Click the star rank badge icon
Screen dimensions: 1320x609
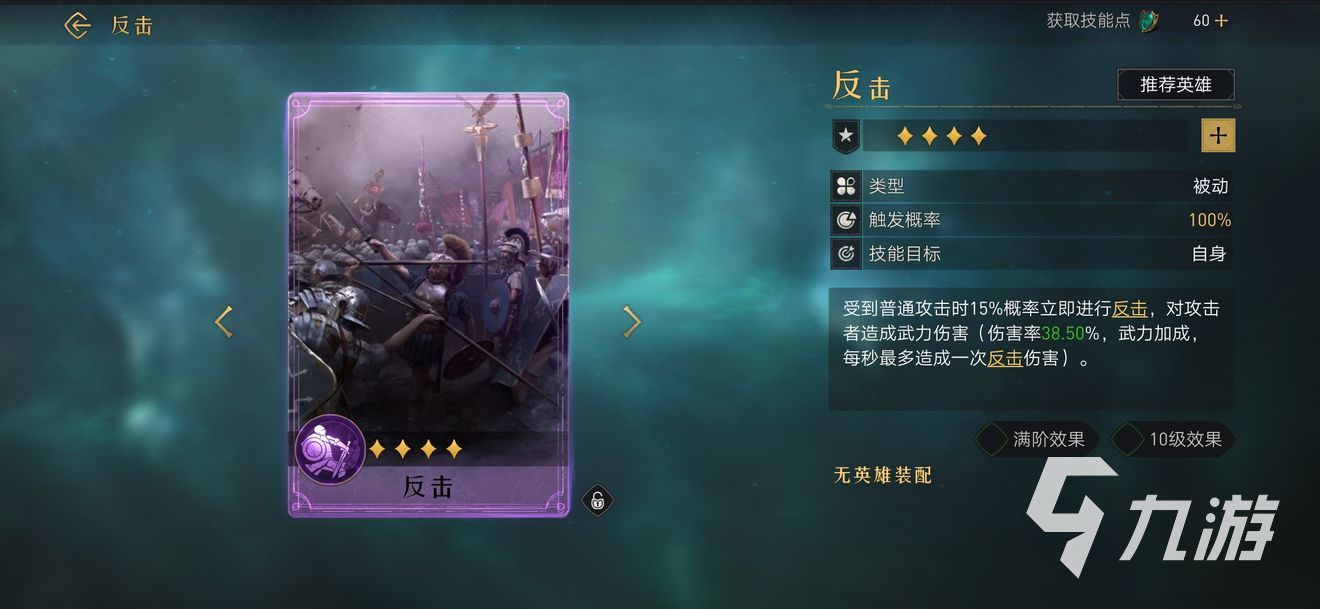(x=846, y=135)
